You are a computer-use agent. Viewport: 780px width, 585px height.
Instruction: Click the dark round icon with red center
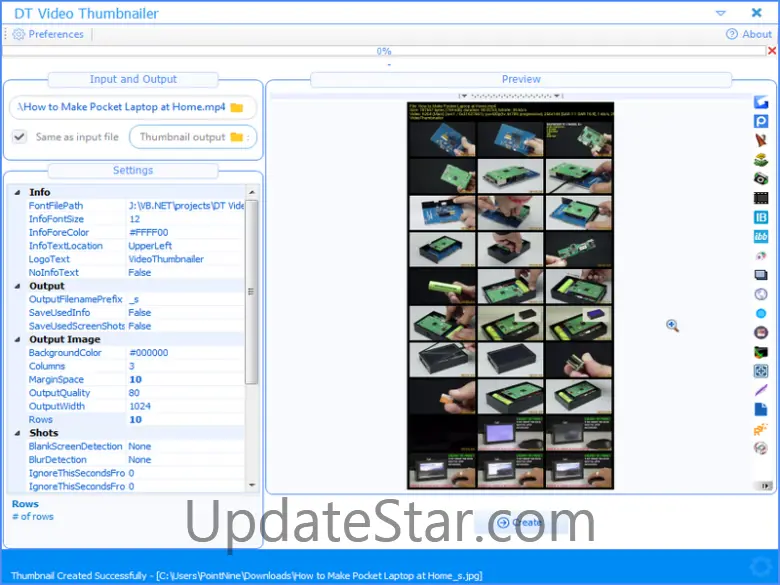pyautogui.click(x=761, y=332)
